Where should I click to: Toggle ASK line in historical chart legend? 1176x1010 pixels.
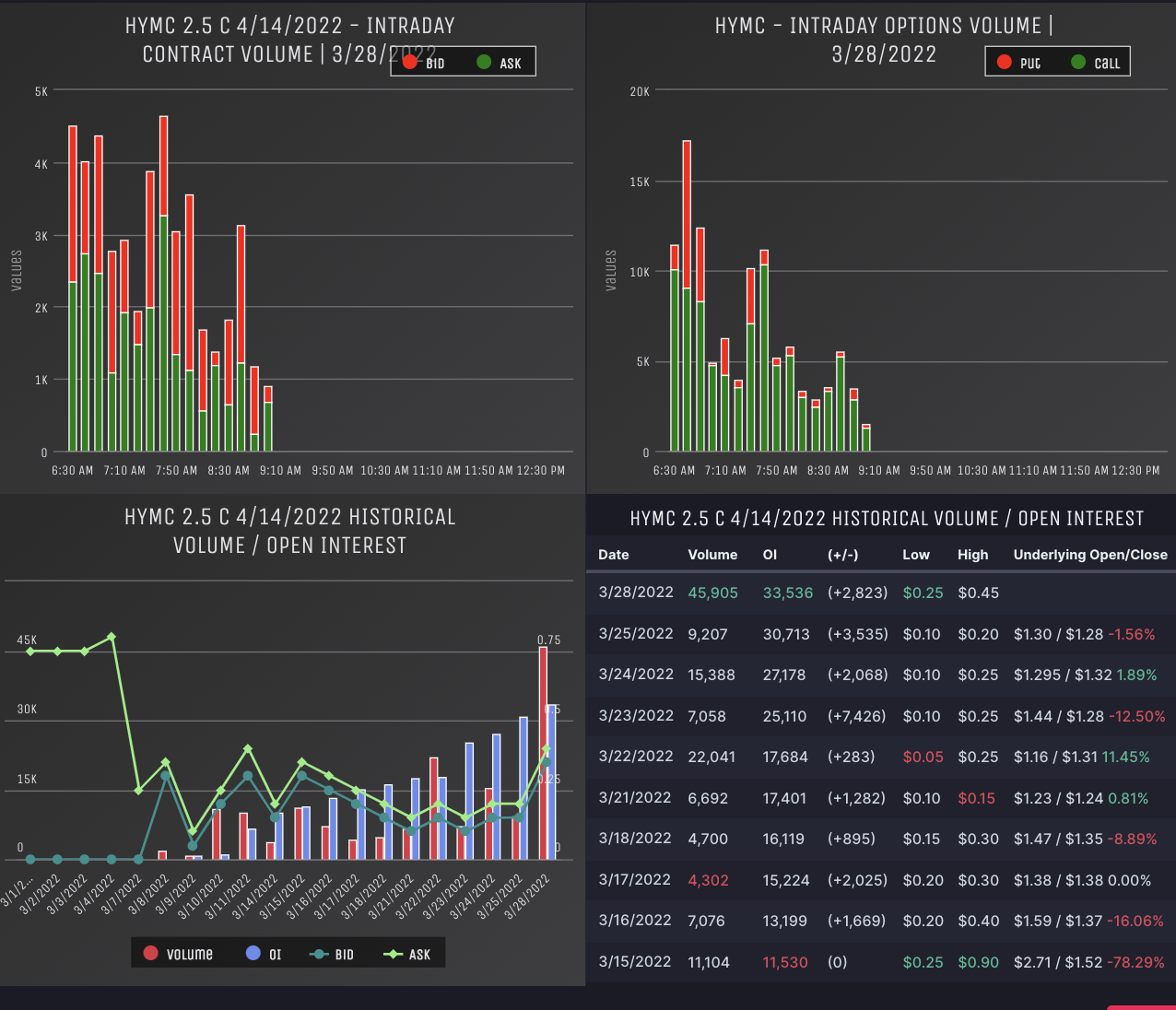(x=407, y=954)
